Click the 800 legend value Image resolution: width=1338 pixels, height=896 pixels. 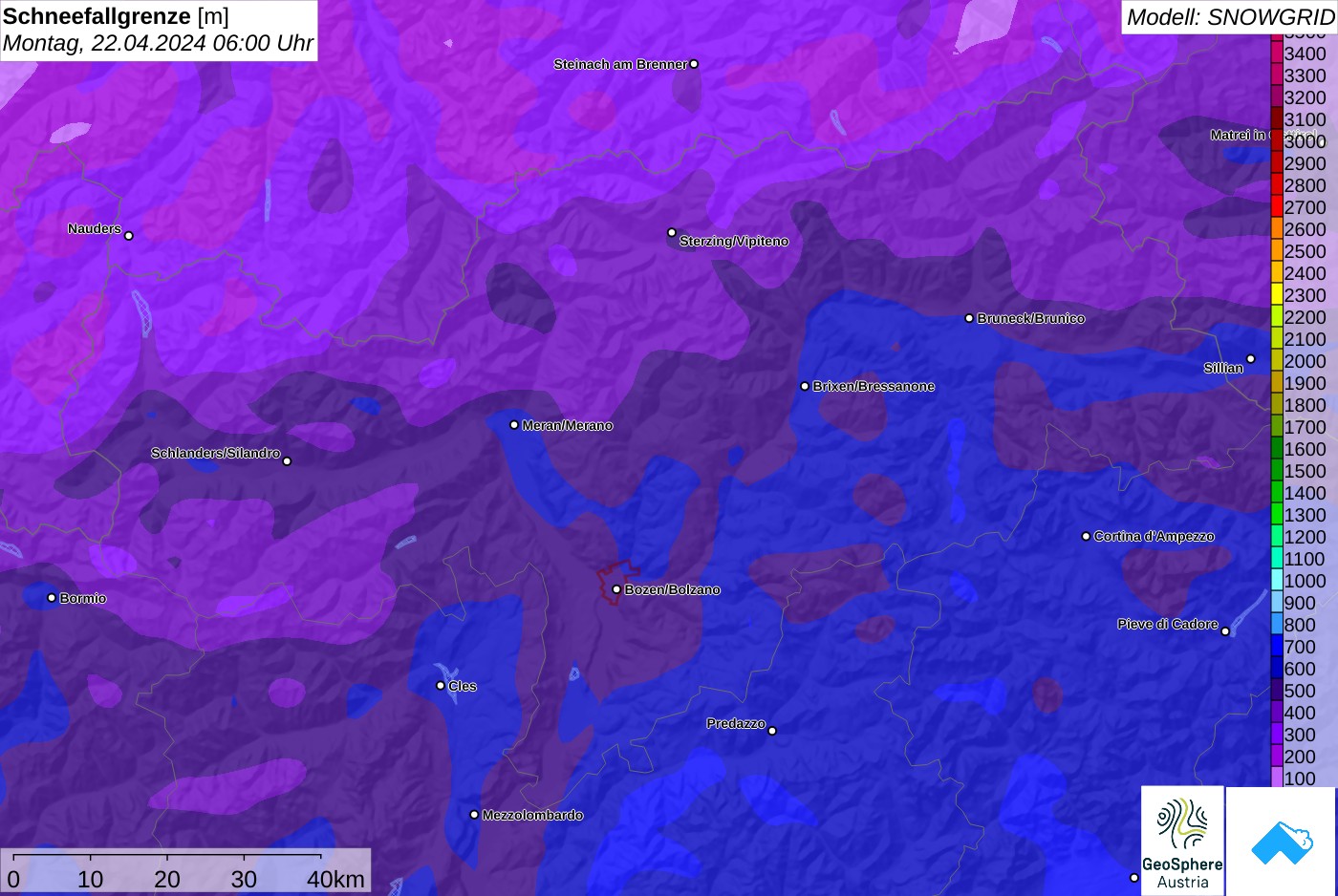(1300, 625)
